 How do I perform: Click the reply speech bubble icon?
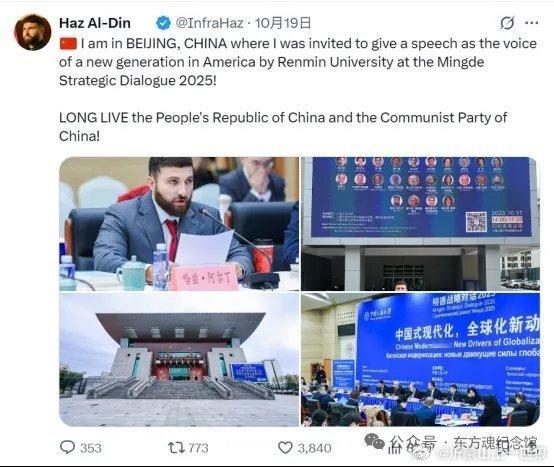tap(67, 447)
